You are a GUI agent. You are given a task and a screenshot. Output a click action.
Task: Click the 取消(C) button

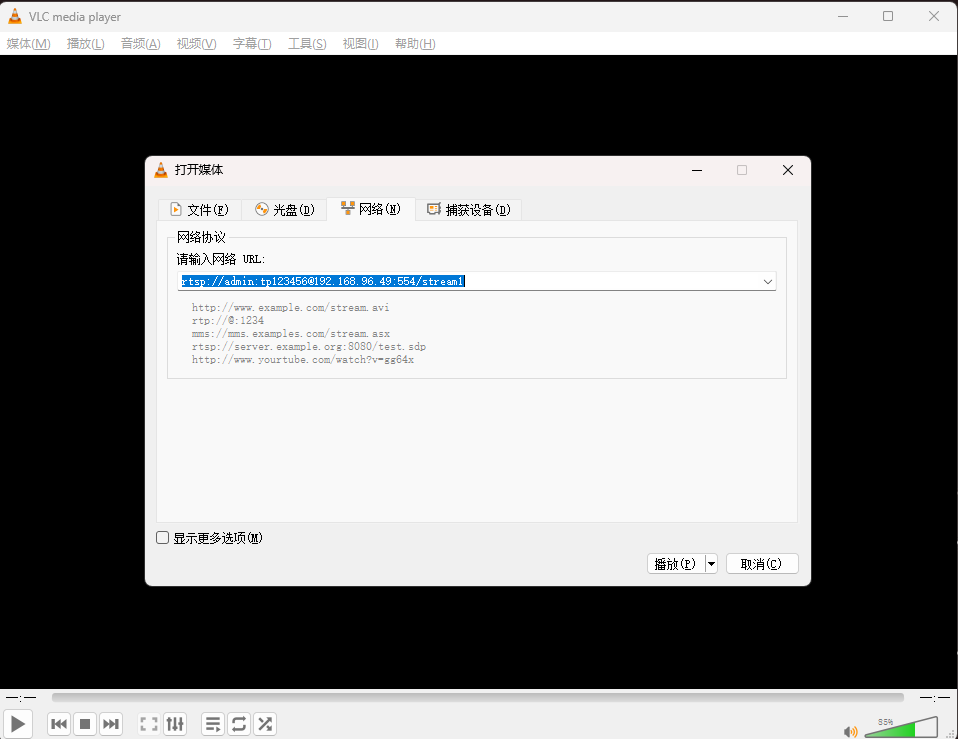coord(762,564)
